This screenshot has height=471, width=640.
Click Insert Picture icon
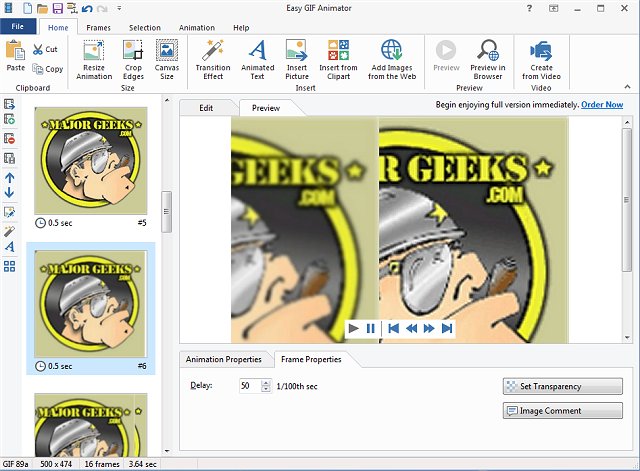point(297,51)
